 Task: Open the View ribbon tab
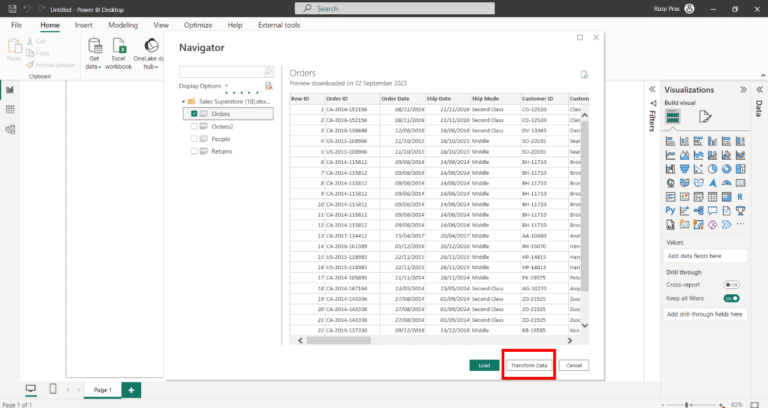[x=161, y=25]
